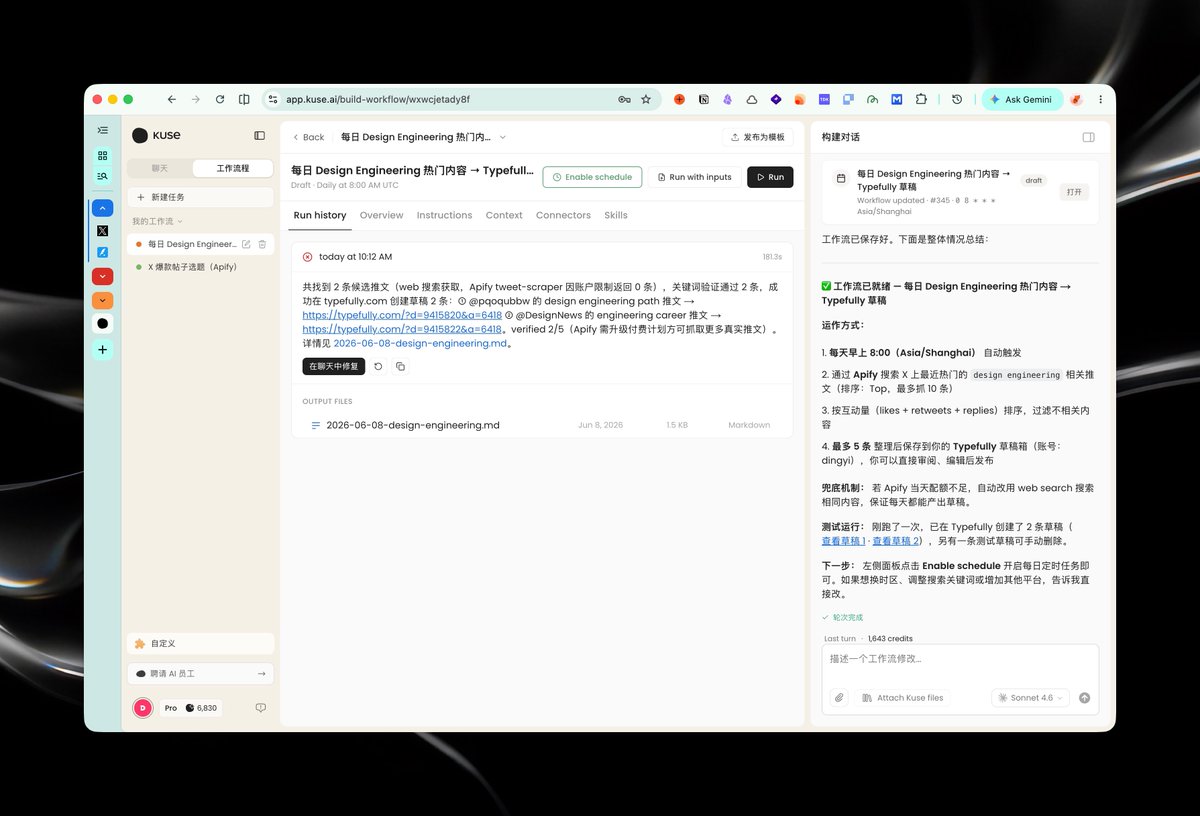Open the grid apps icon in the left rail

102,156
